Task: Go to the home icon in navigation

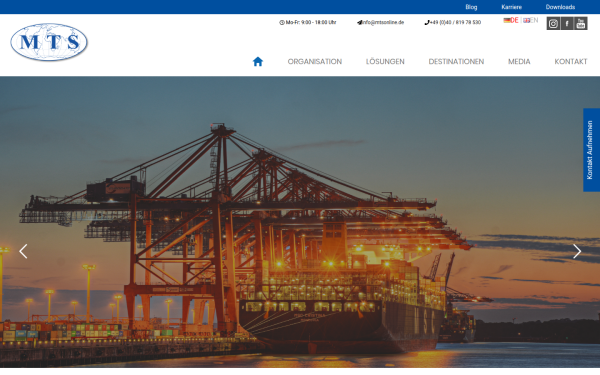Action: [x=258, y=62]
